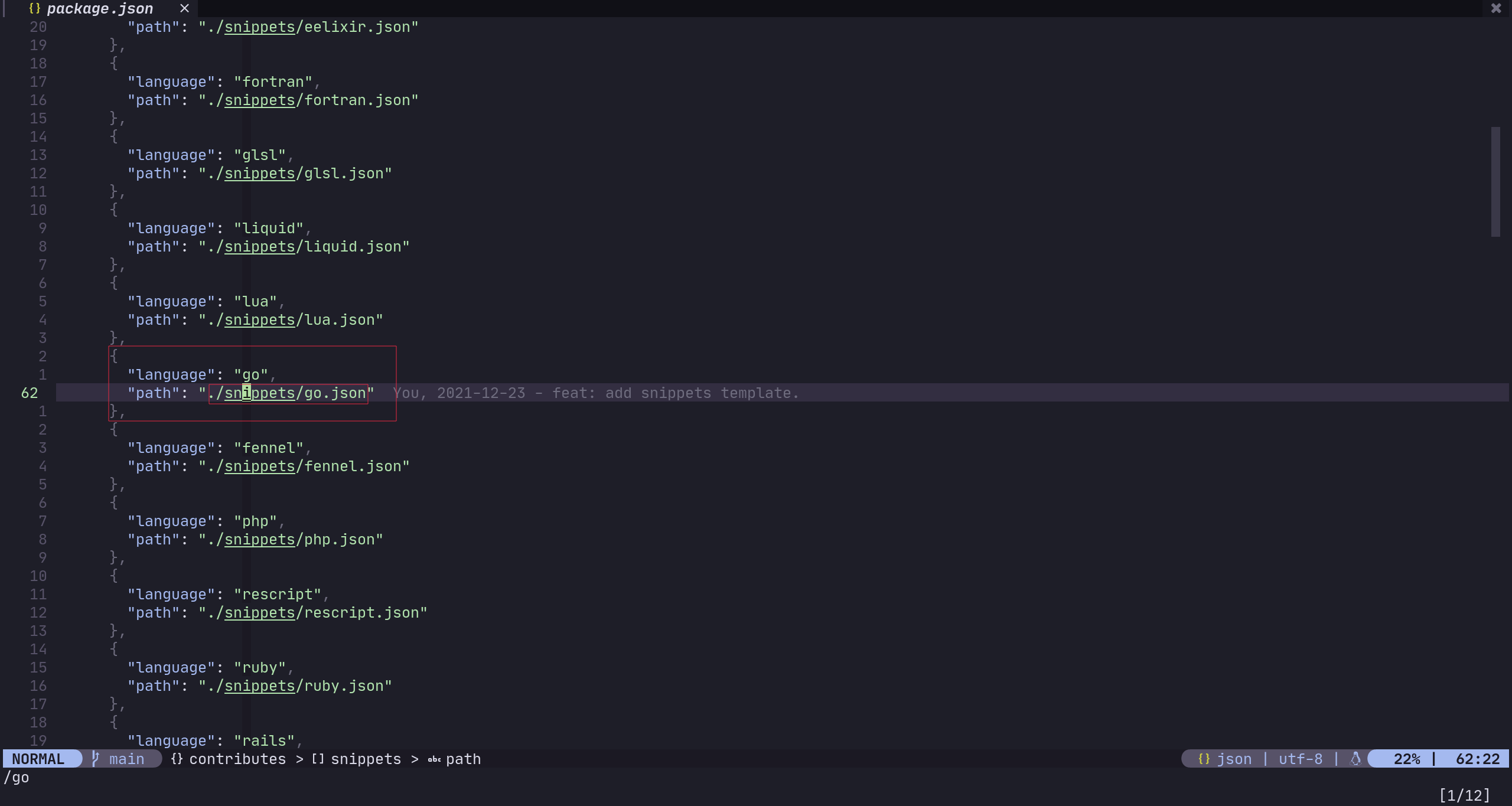
Task: Click the array brackets icon before snippets
Action: click(x=318, y=759)
